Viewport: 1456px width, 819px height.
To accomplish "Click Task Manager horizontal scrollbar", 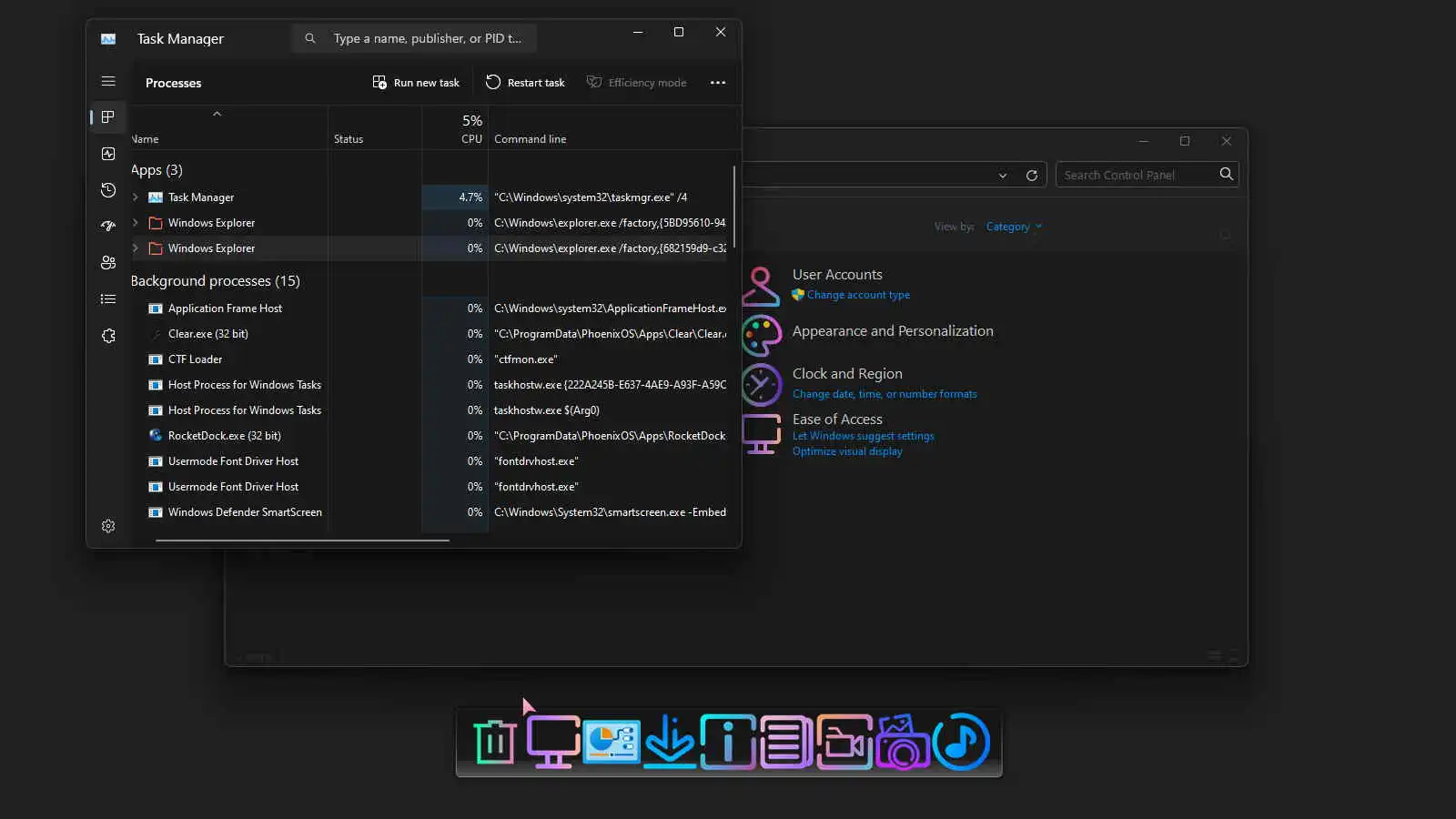I will click(302, 541).
